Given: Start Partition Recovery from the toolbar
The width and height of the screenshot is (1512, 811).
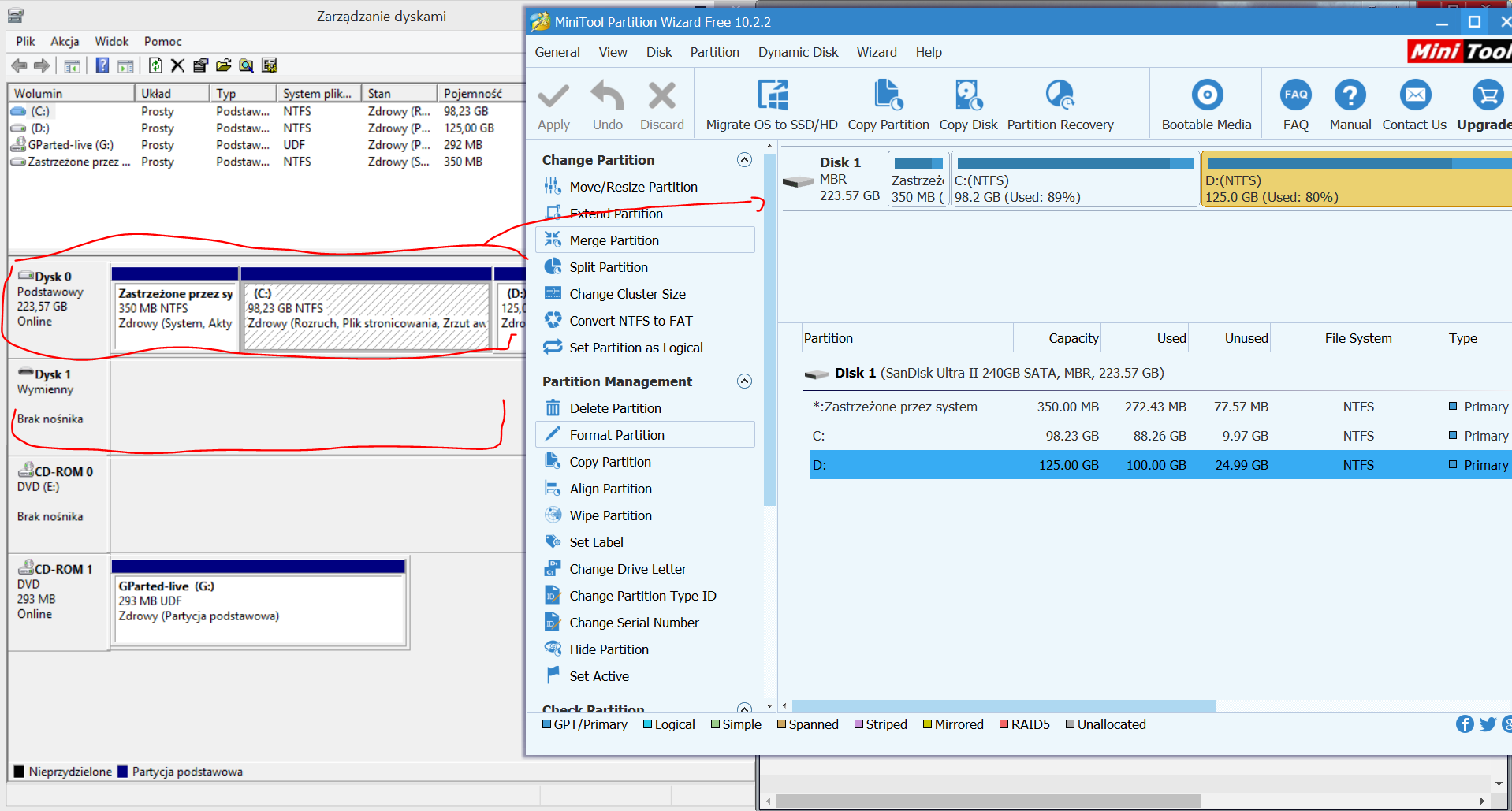Looking at the screenshot, I should tap(1060, 104).
